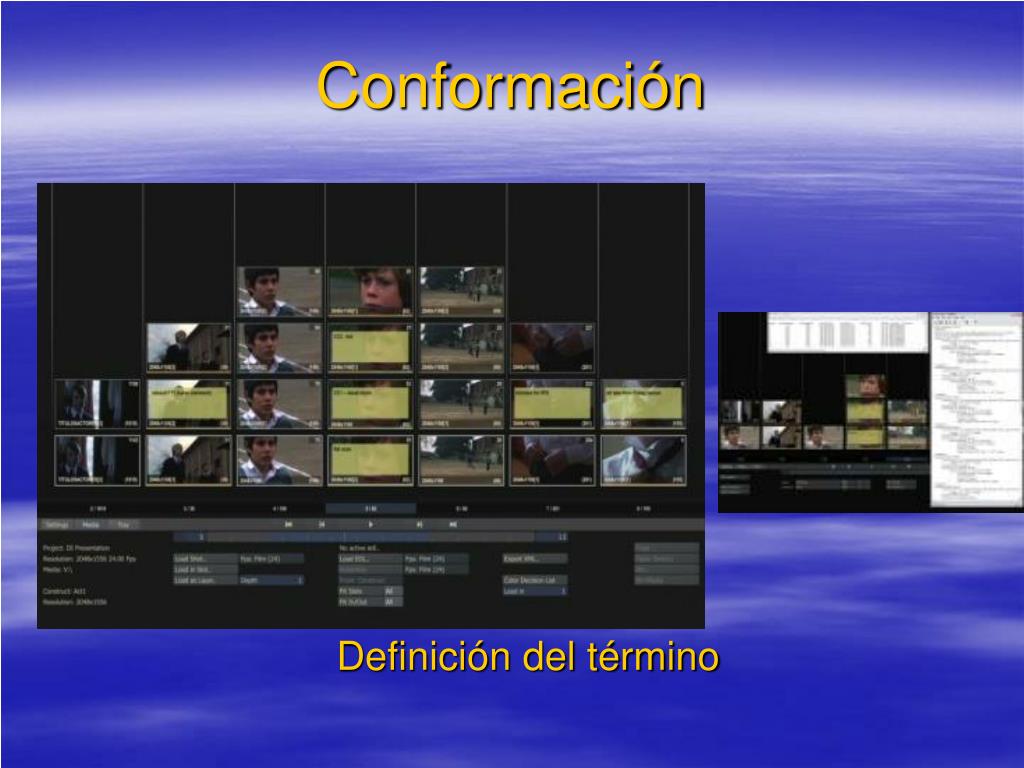Select the crumpled white paper thumbnail without a note
Image resolution: width=1024 pixels, height=768 pixels.
coord(643,460)
